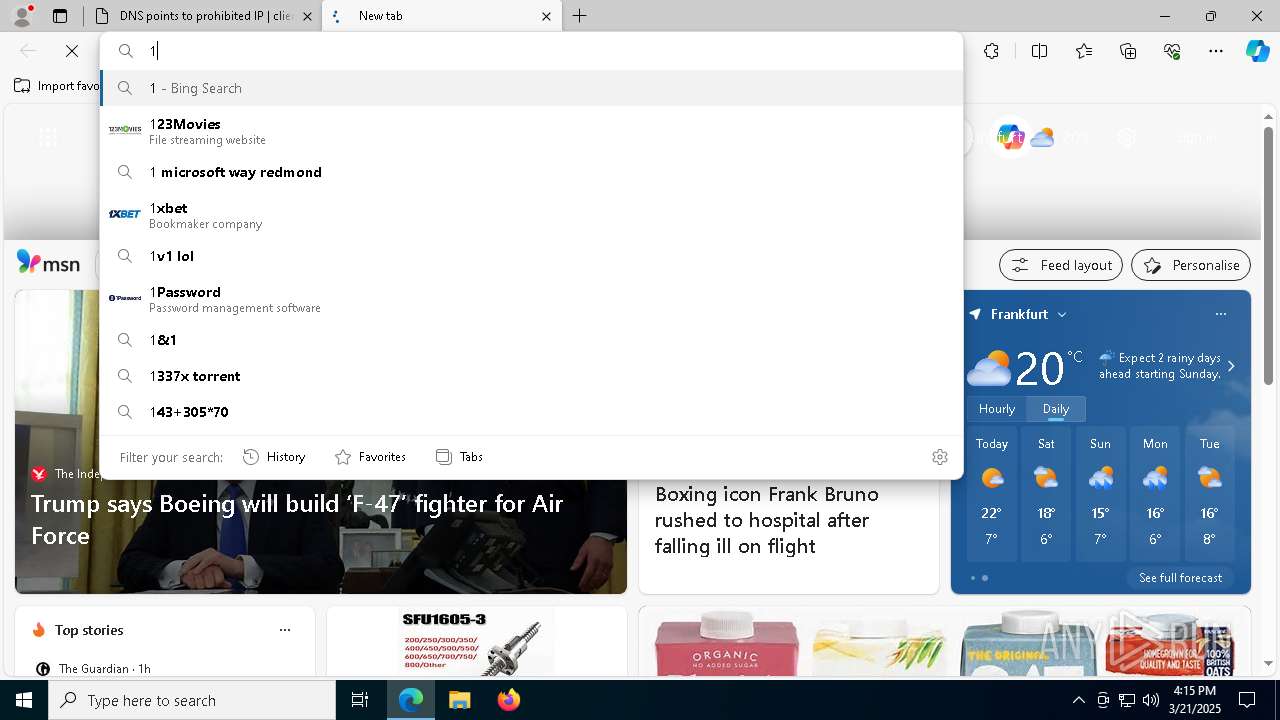This screenshot has height=720, width=1280.
Task: Select Sun forecast column
Action: 1100,496
